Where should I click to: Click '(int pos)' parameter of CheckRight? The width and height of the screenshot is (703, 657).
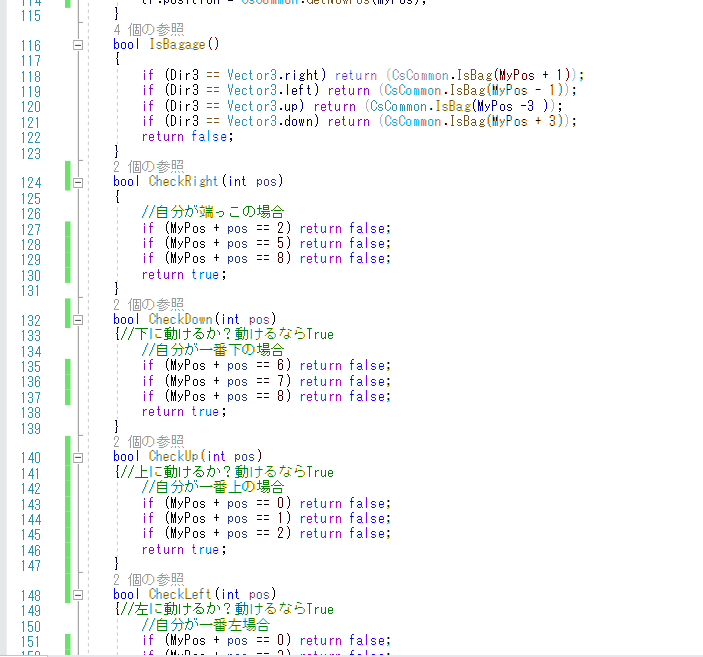[x=252, y=181]
